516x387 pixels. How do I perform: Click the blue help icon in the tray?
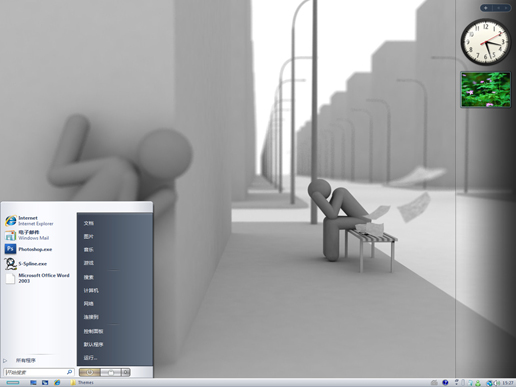[445, 383]
